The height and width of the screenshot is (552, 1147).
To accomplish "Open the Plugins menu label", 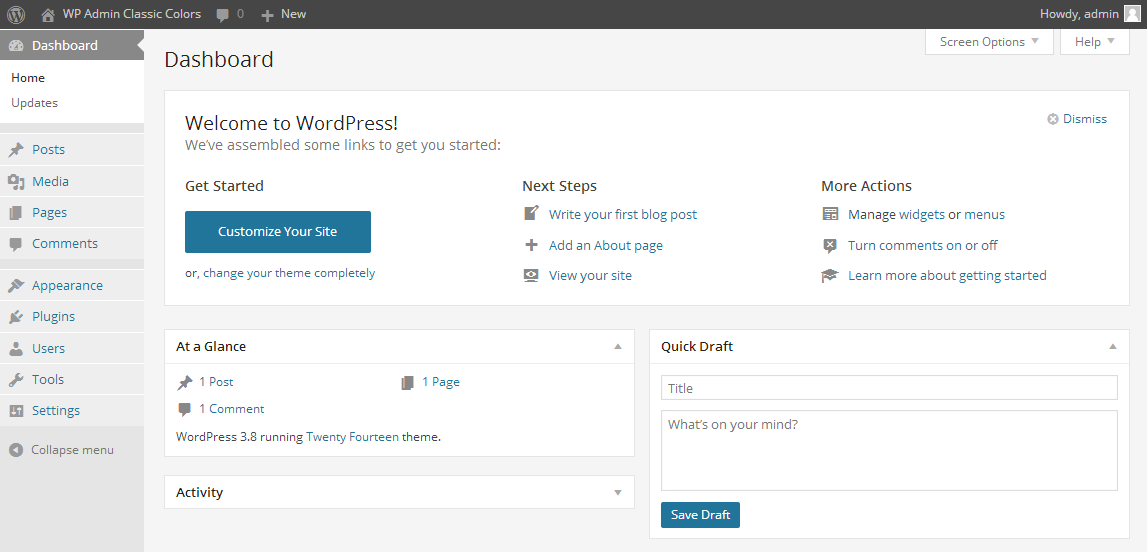I will [x=53, y=317].
